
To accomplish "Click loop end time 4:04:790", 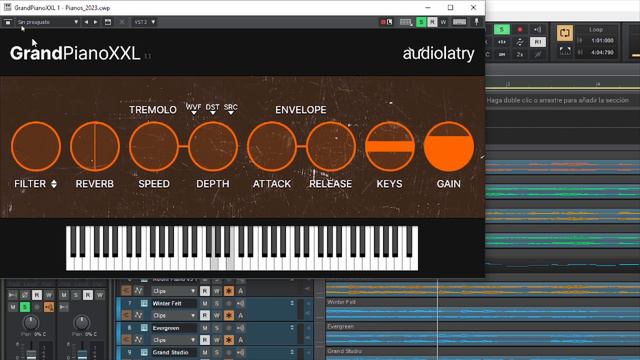I will point(602,52).
